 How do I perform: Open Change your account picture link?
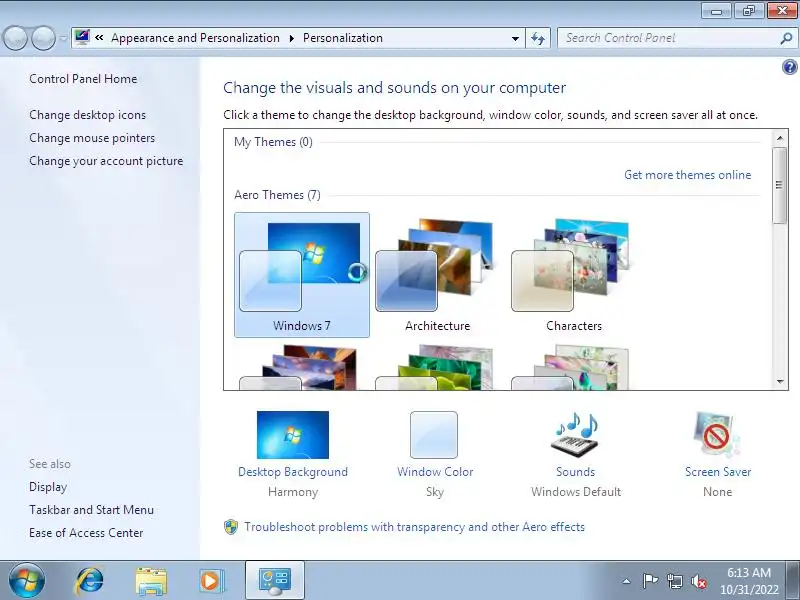[106, 161]
